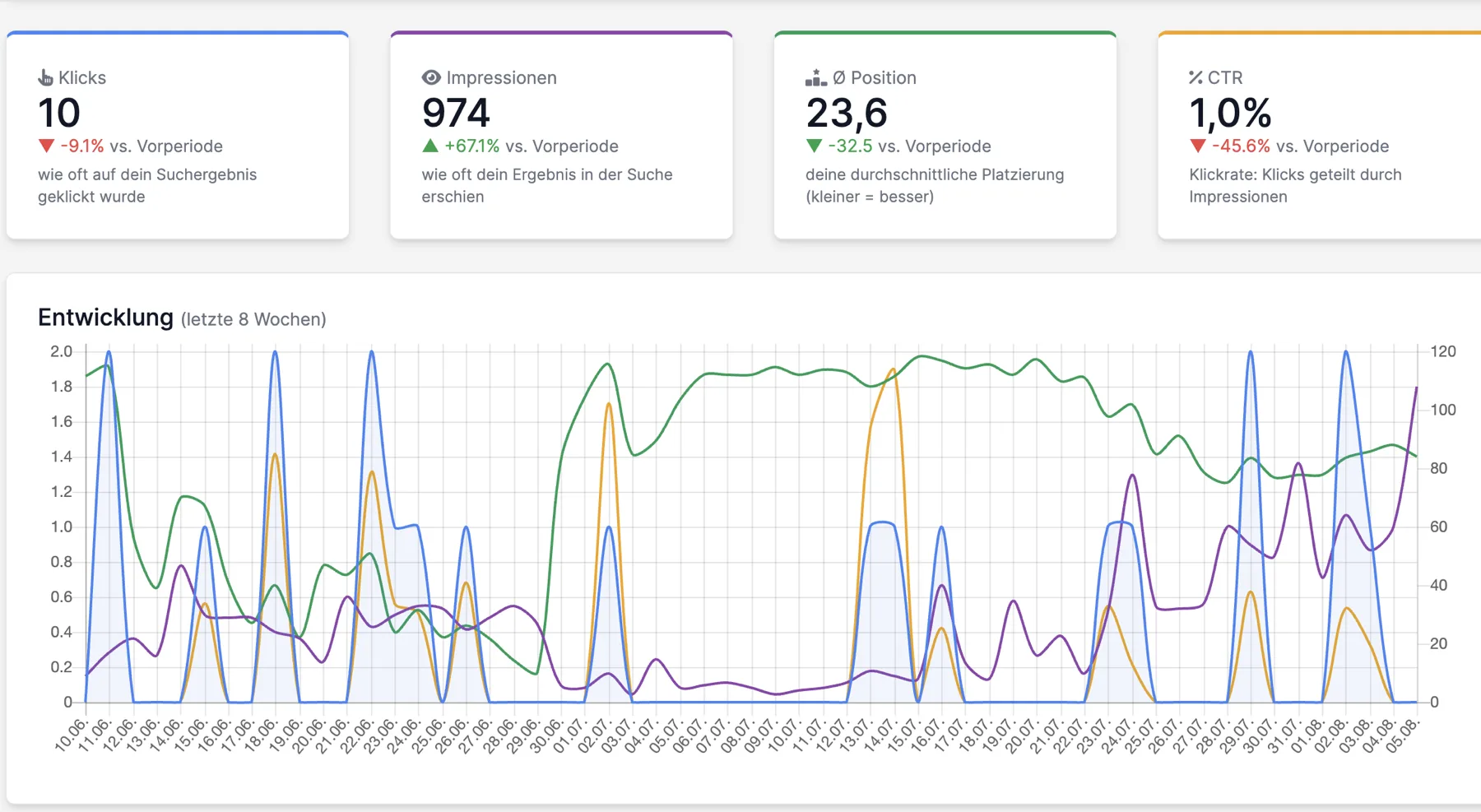Click the 60 label on right axis
The width and height of the screenshot is (1481, 812).
pos(1438,527)
